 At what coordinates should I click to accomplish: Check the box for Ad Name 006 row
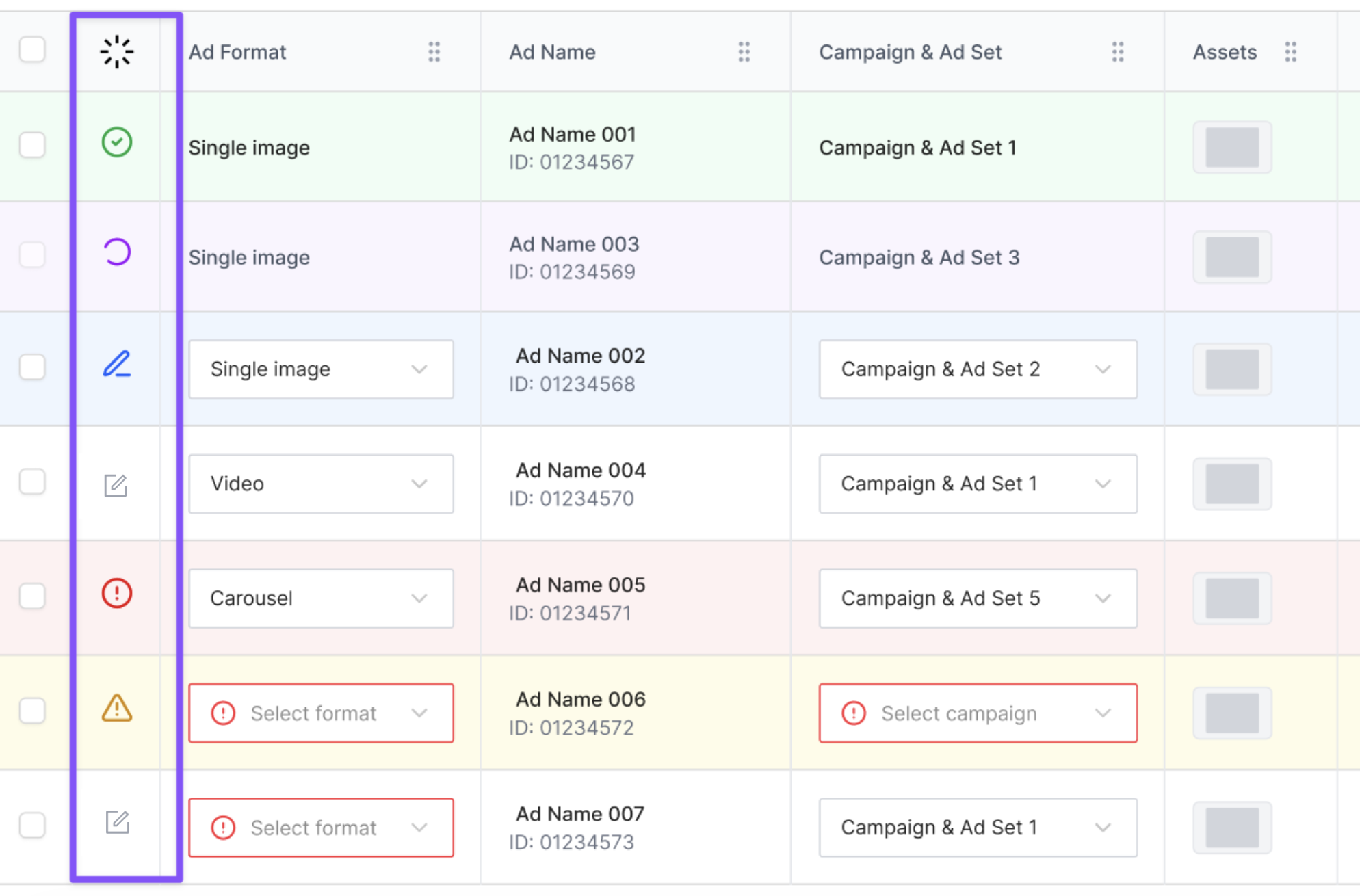pyautogui.click(x=32, y=711)
